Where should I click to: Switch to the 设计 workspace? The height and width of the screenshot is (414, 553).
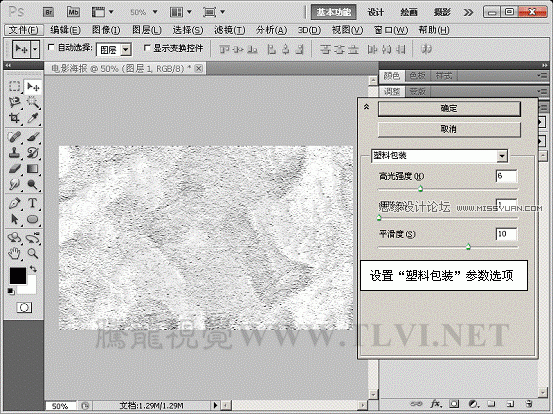pyautogui.click(x=376, y=12)
